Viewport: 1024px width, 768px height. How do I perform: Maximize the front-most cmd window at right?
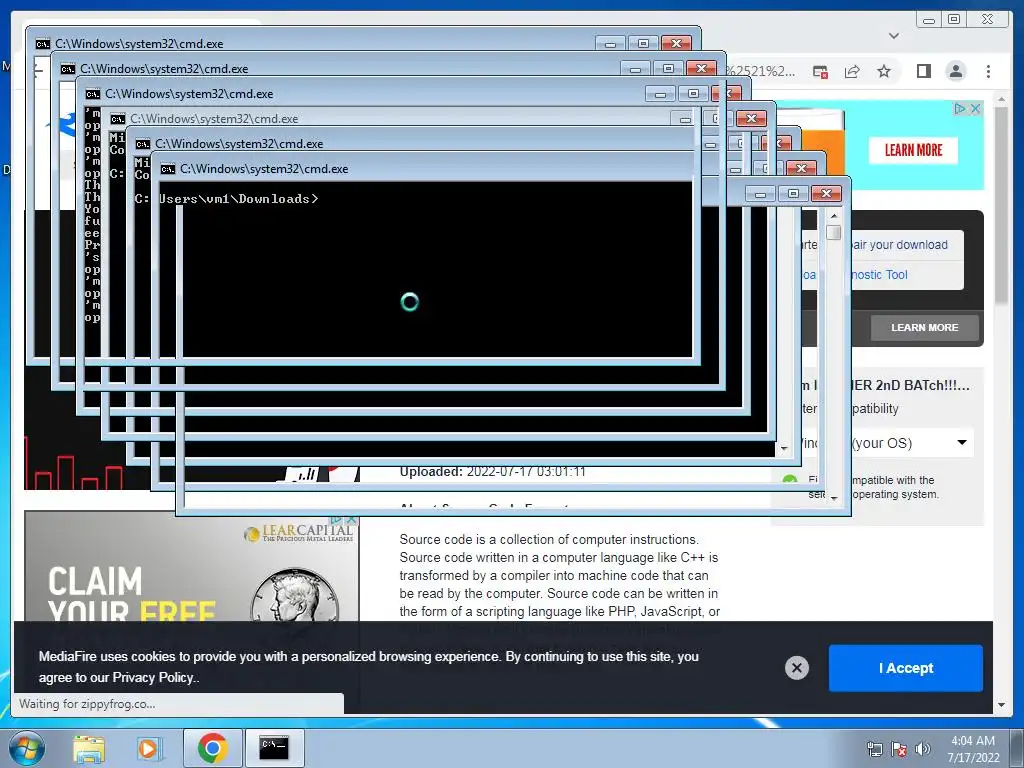pos(793,194)
